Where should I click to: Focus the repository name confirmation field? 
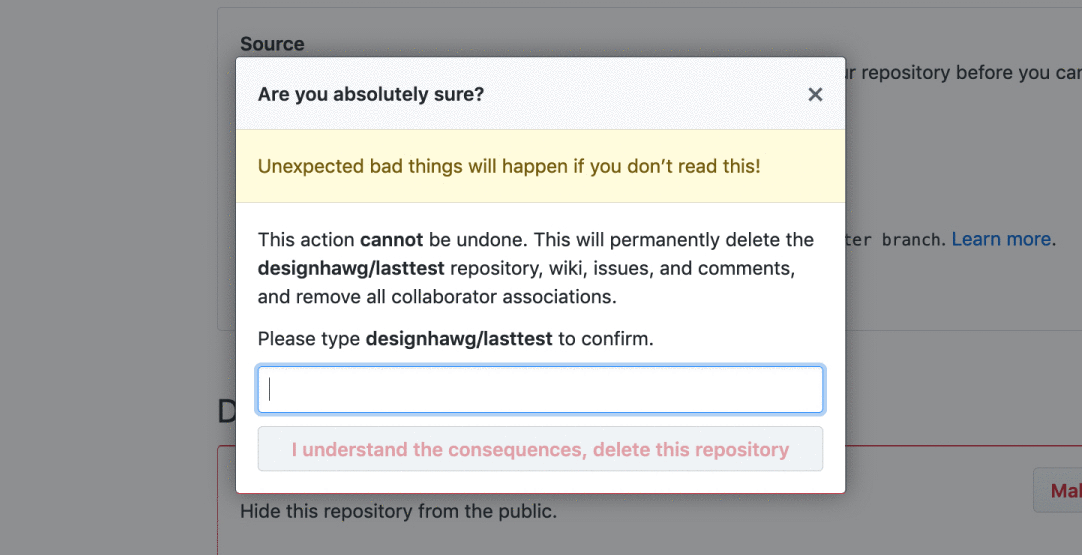[540, 390]
